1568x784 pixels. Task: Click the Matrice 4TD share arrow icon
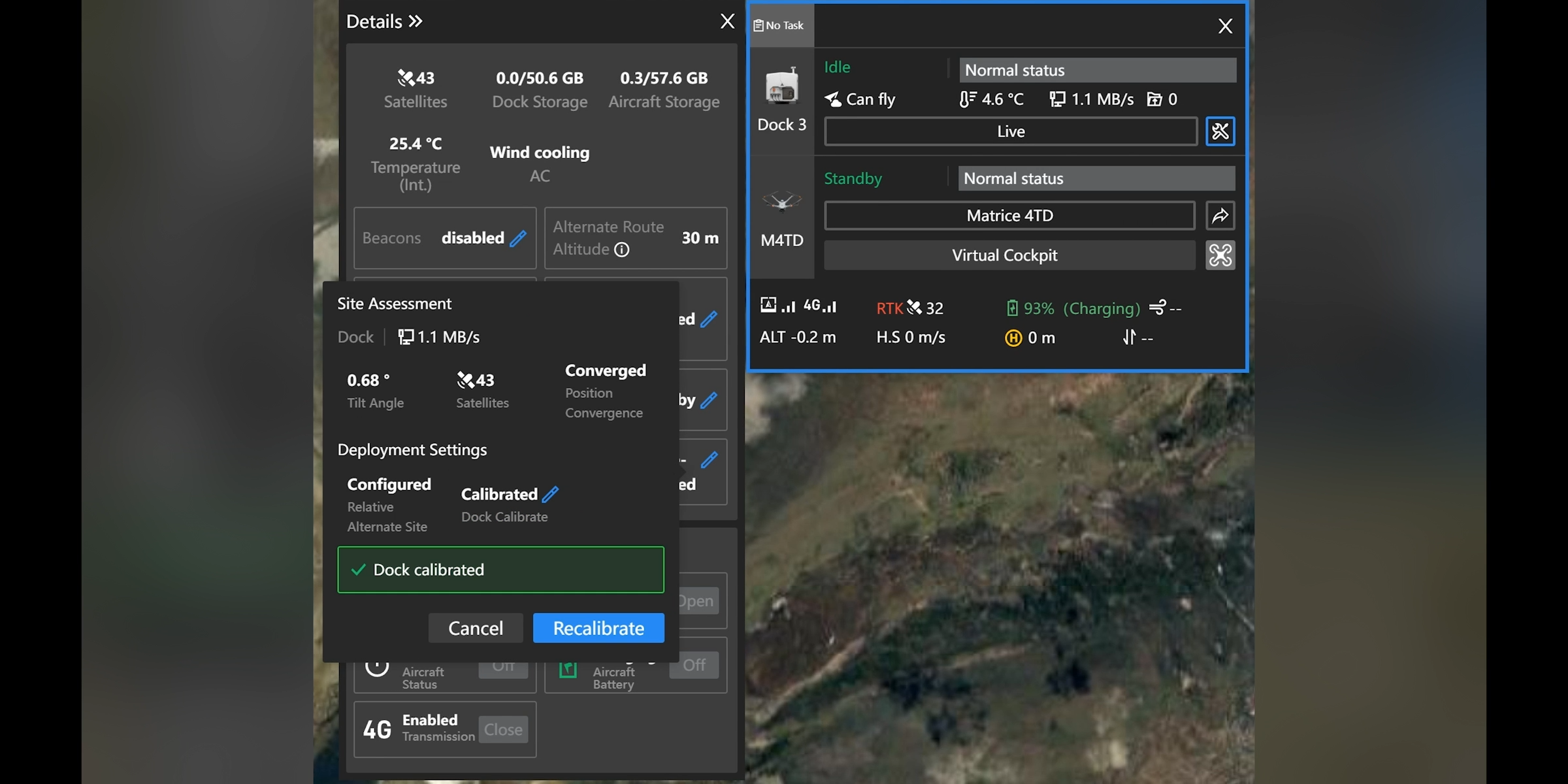[x=1220, y=216]
